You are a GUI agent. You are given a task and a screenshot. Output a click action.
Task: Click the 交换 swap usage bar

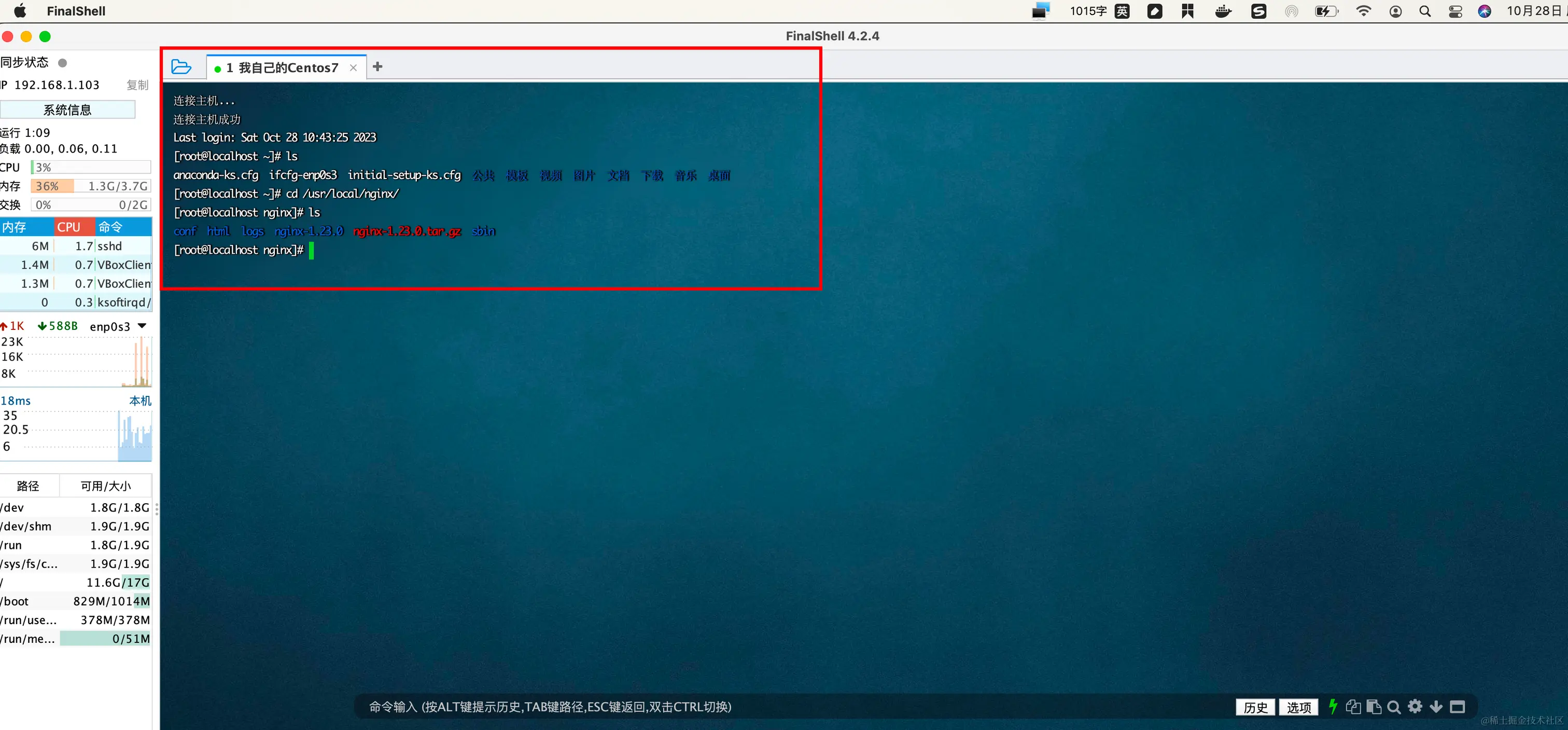tap(91, 205)
